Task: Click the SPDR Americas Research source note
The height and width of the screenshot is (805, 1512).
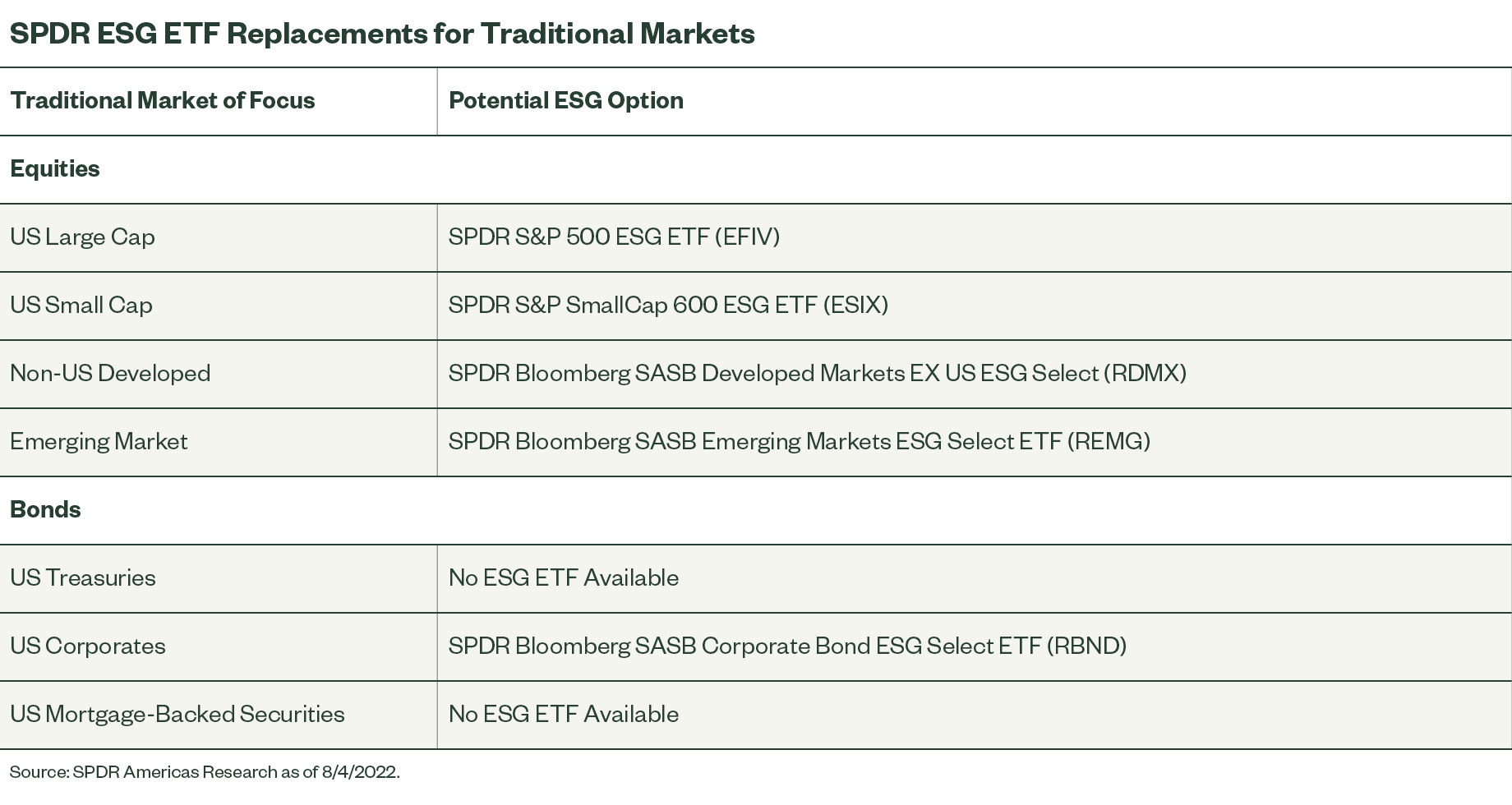Action: point(205,772)
